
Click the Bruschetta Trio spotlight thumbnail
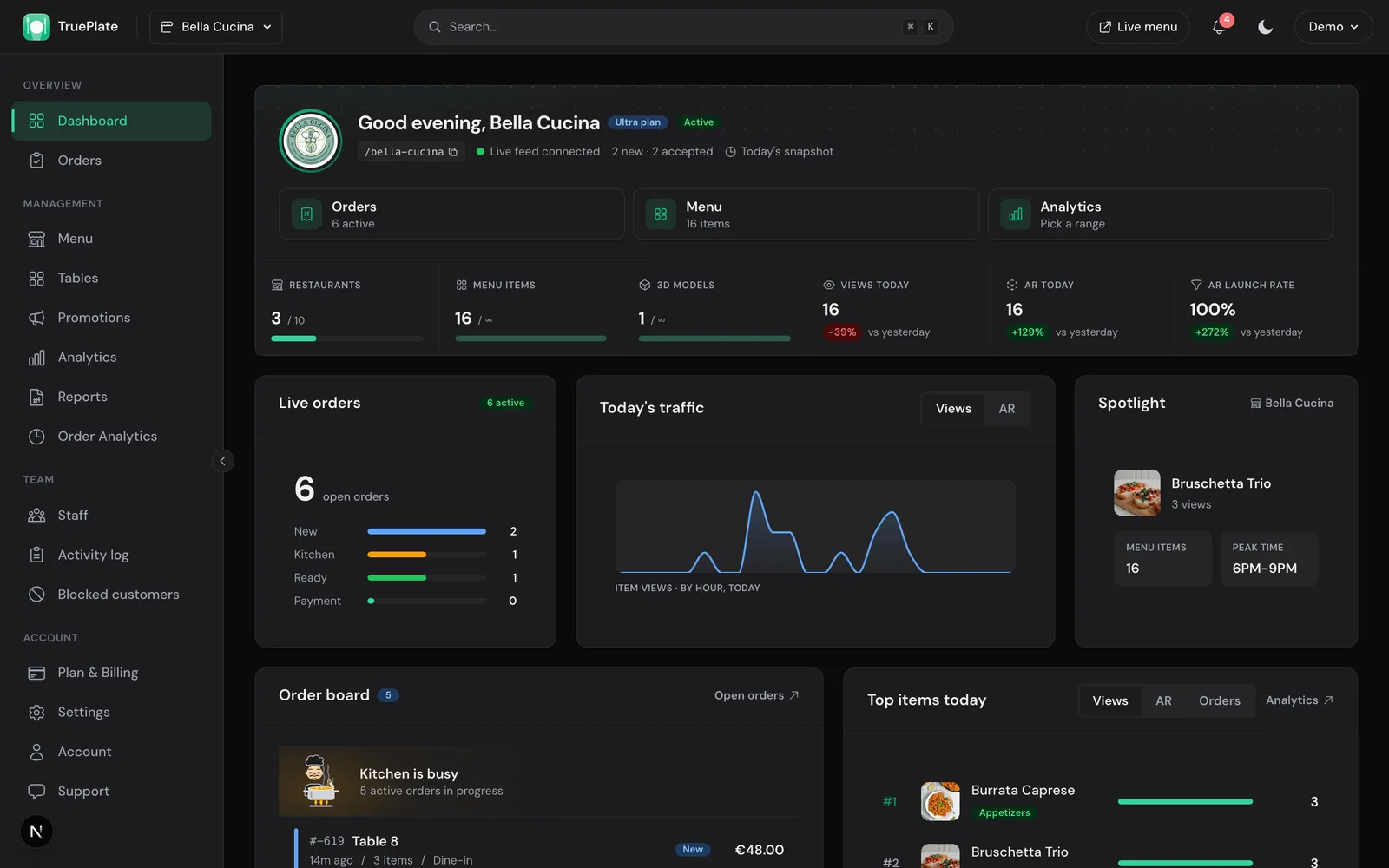[1137, 493]
